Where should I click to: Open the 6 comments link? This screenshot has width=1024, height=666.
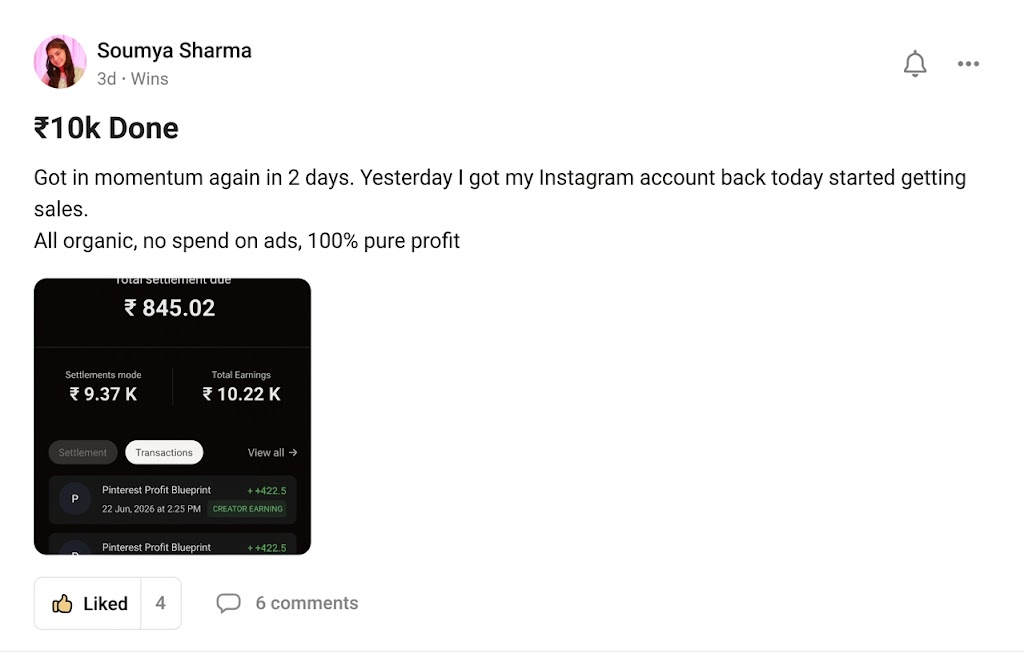point(307,603)
